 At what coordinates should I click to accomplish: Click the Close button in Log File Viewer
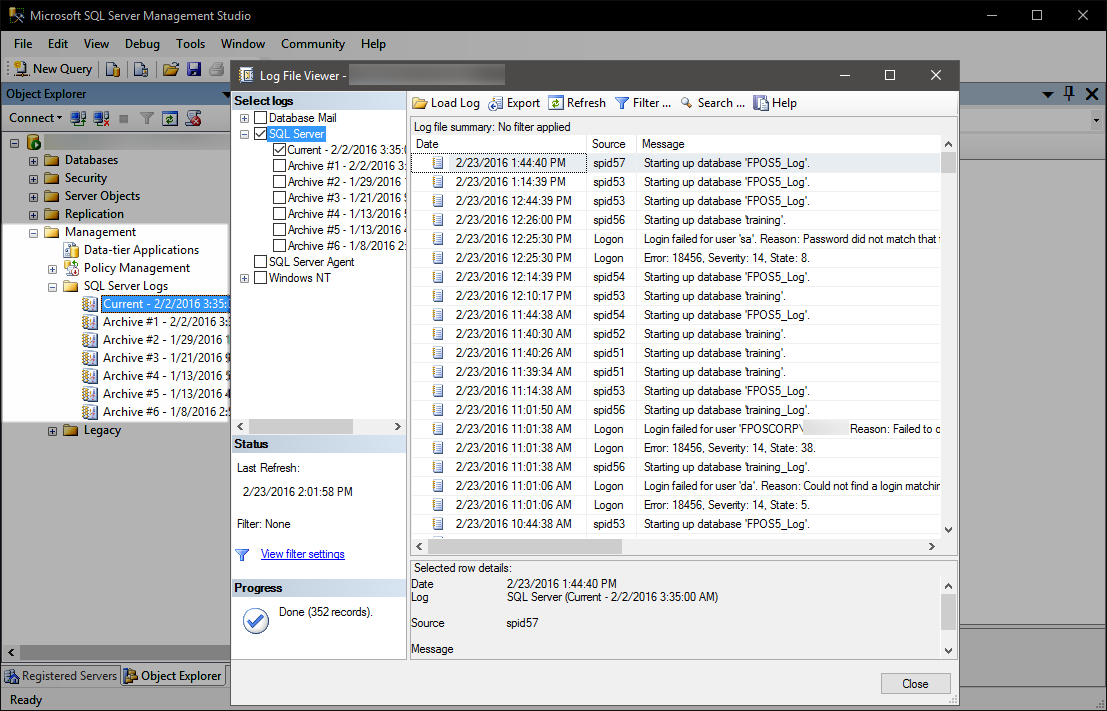tap(915, 683)
